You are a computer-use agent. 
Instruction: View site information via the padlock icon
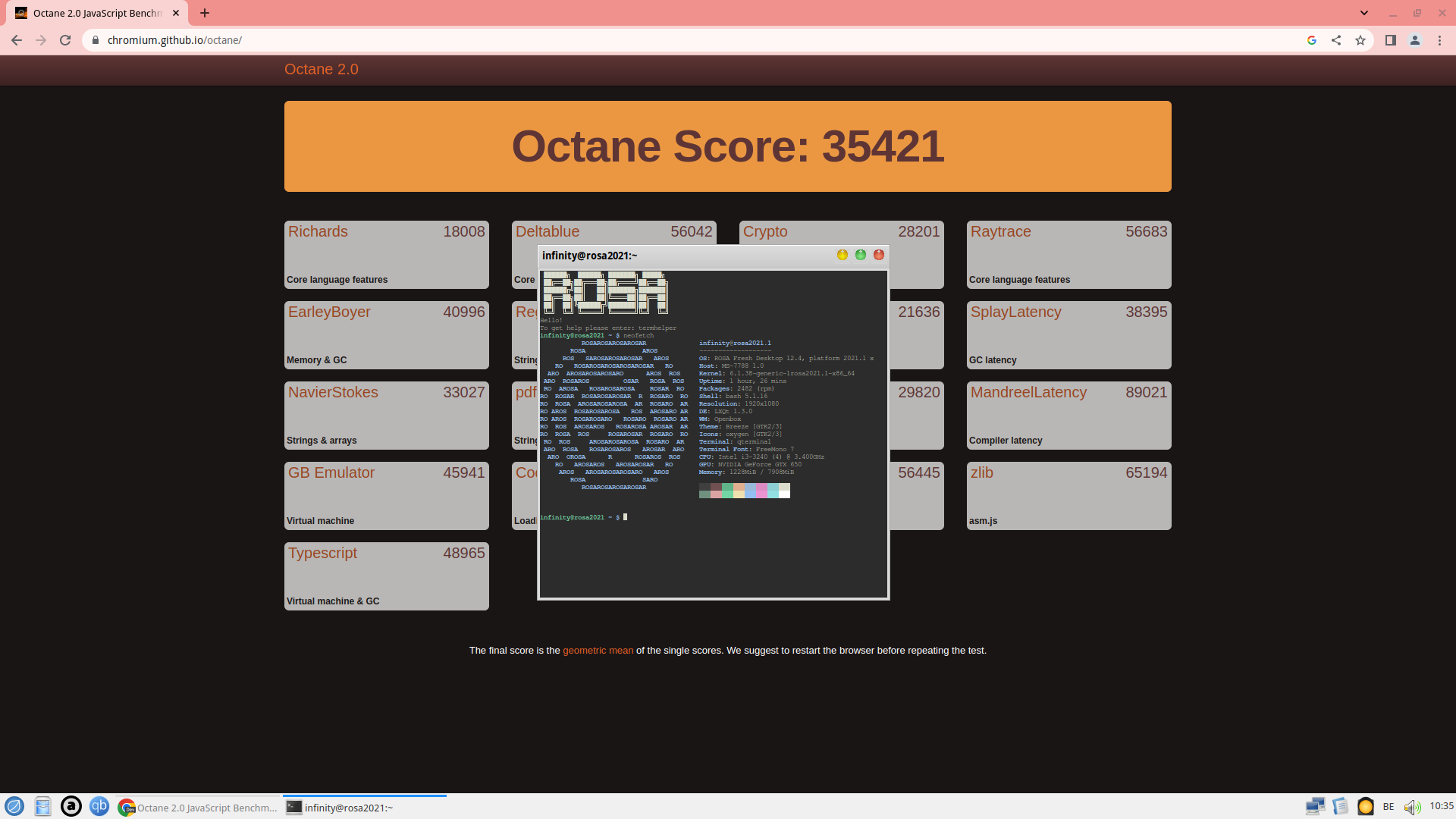click(95, 40)
